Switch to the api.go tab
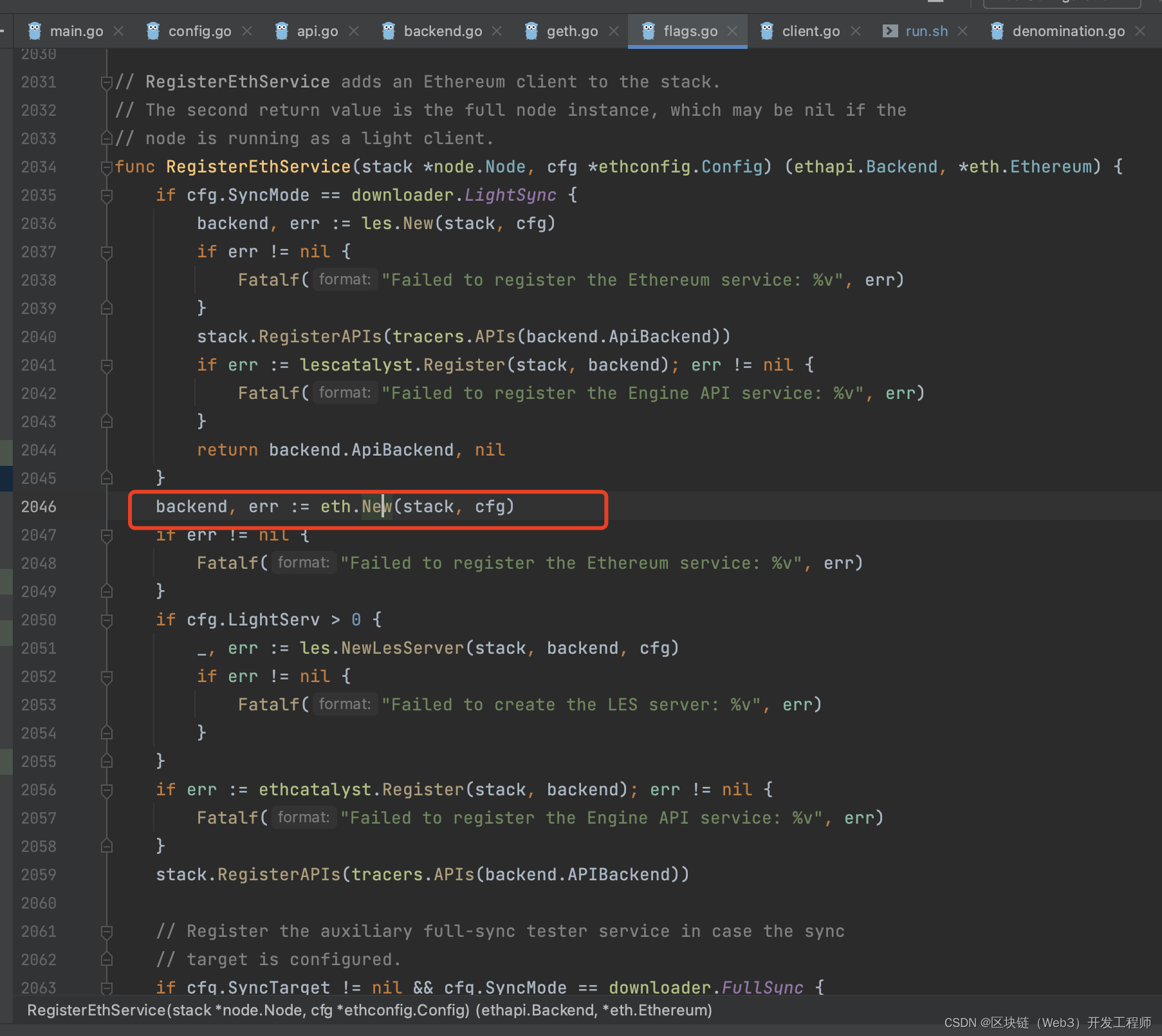This screenshot has width=1162, height=1036. click(x=317, y=31)
